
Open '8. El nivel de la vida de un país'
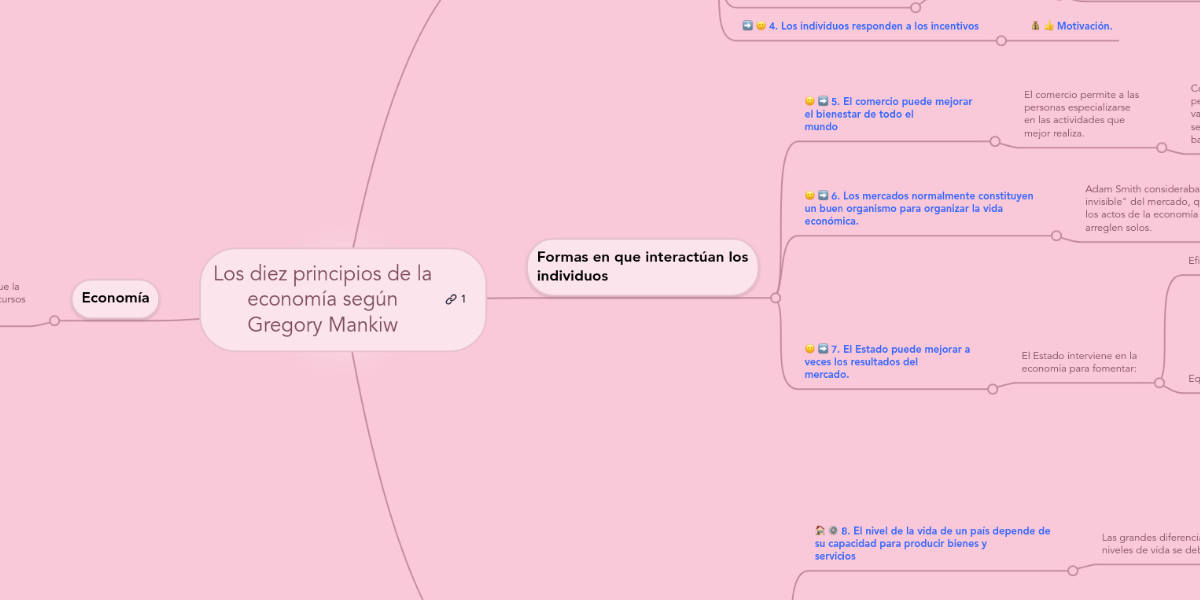pyautogui.click(x=933, y=544)
